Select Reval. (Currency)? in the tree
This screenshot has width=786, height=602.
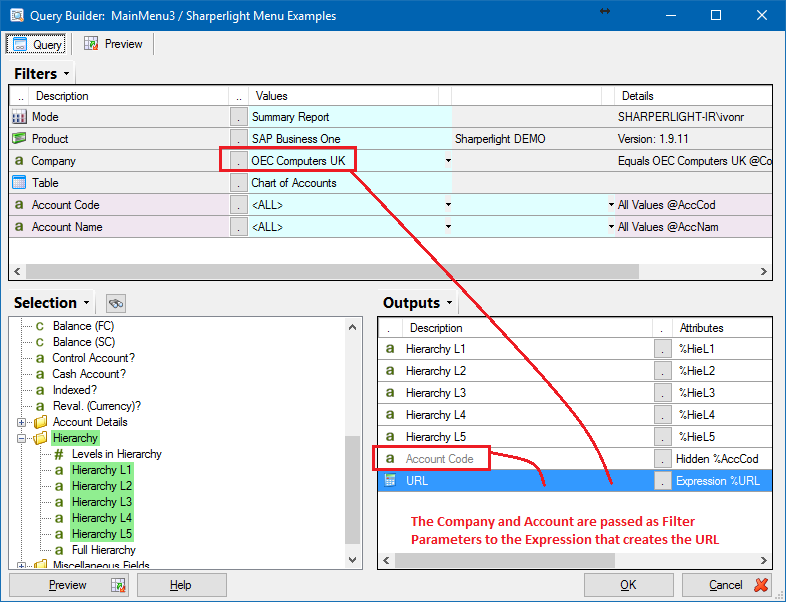[x=96, y=406]
